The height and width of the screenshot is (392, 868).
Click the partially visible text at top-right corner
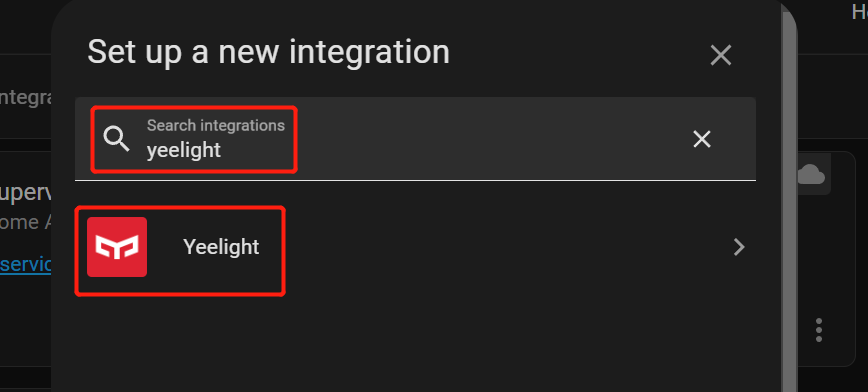pos(859,11)
